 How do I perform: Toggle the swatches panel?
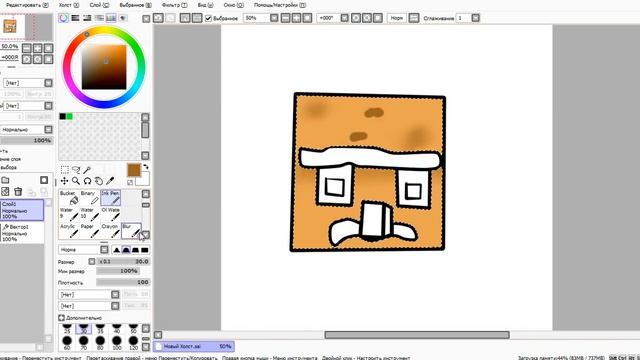[x=111, y=18]
